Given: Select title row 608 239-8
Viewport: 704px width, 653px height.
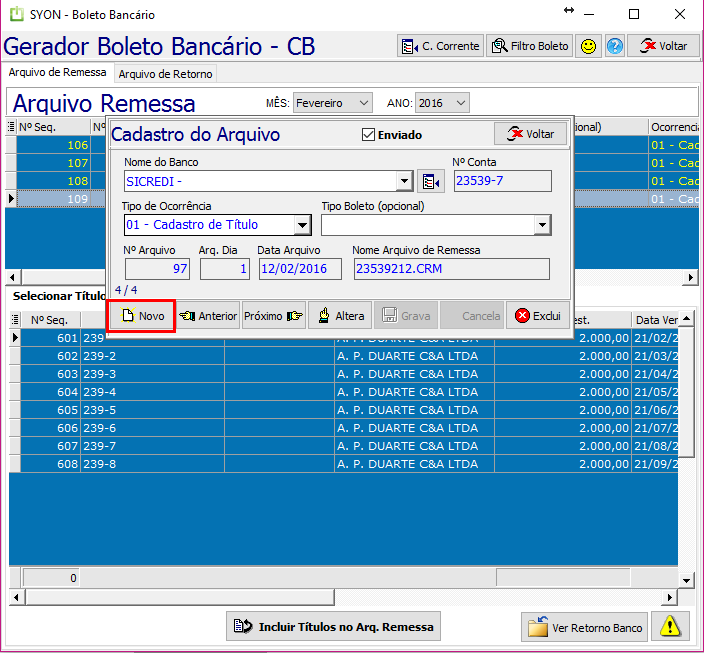Looking at the screenshot, I should point(343,464).
